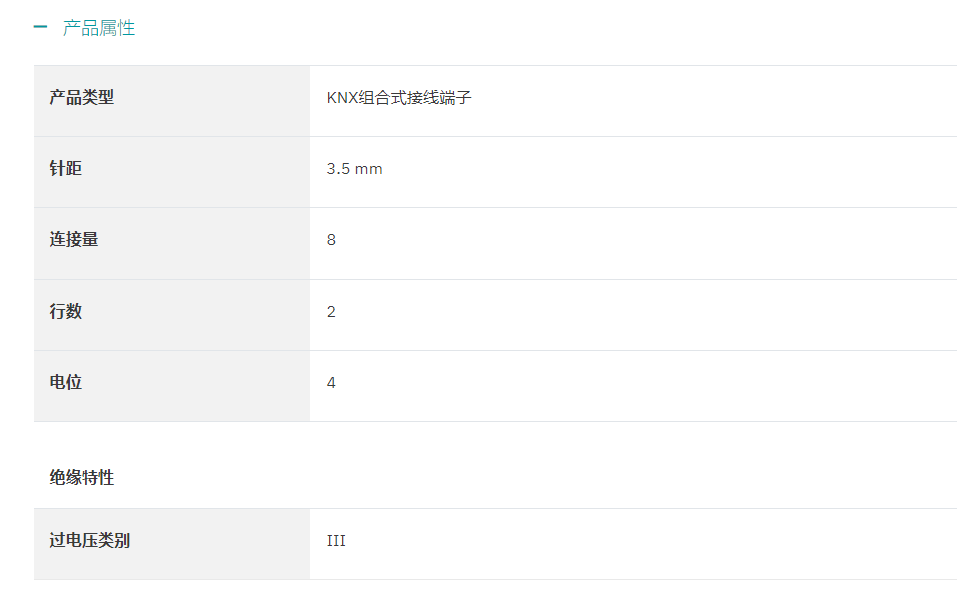Click the blank area of the 针距 value row
The height and width of the screenshot is (602, 971).
669,172
